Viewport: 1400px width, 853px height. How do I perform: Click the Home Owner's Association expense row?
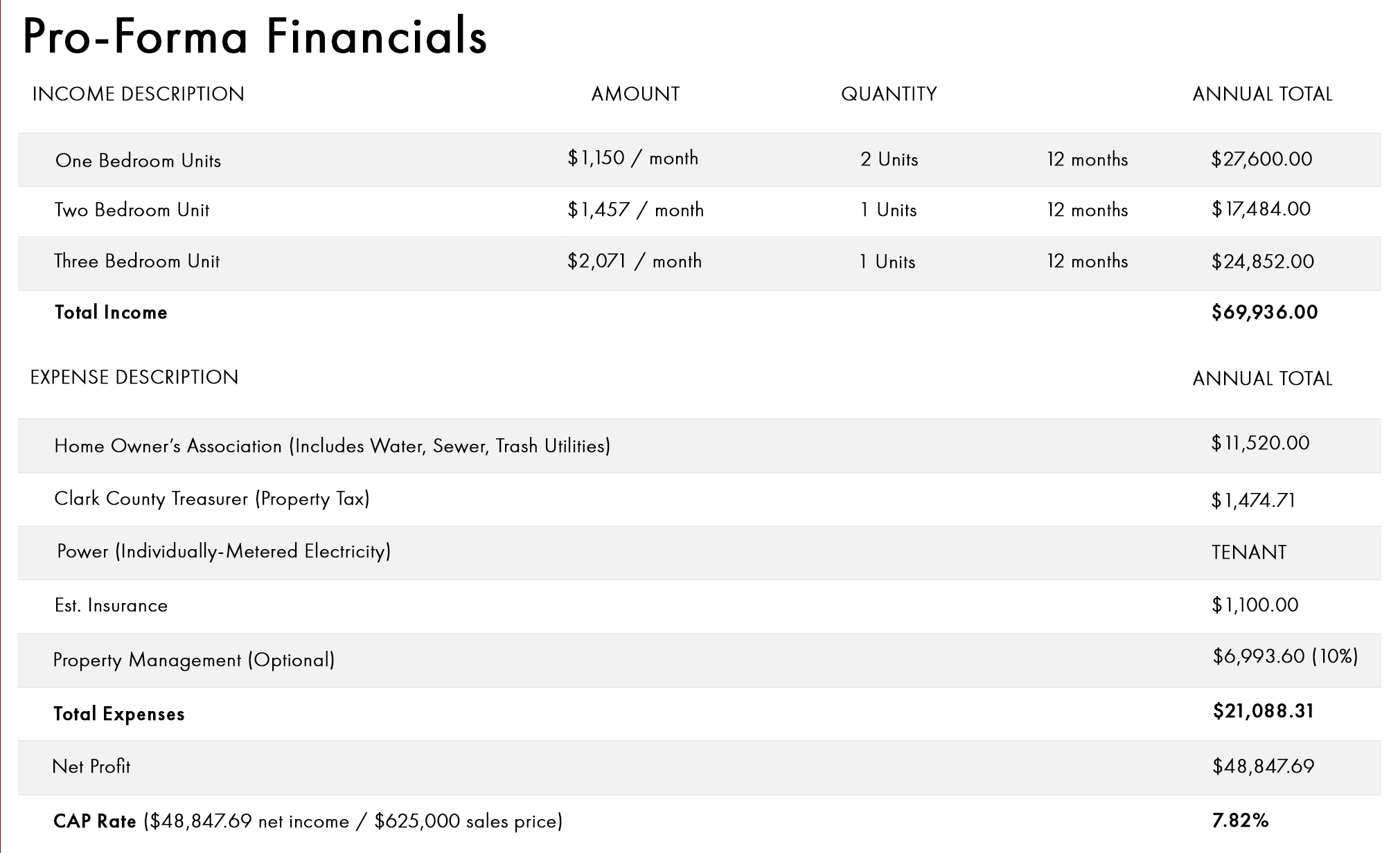332,446
